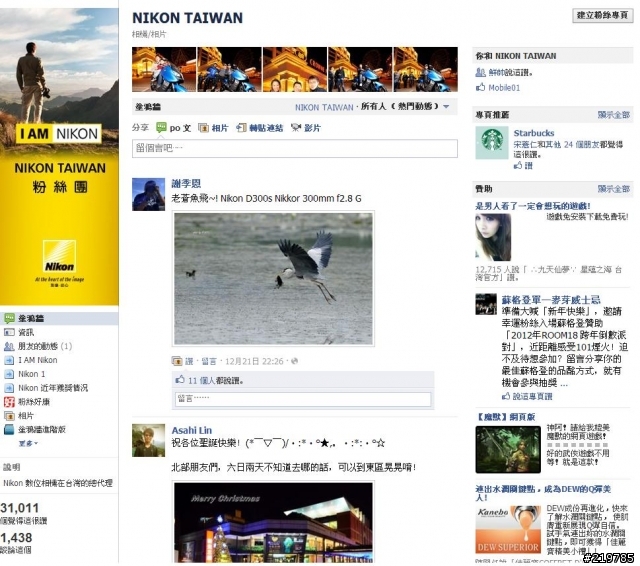Open the wall filter dropdown arrow

click(x=446, y=107)
